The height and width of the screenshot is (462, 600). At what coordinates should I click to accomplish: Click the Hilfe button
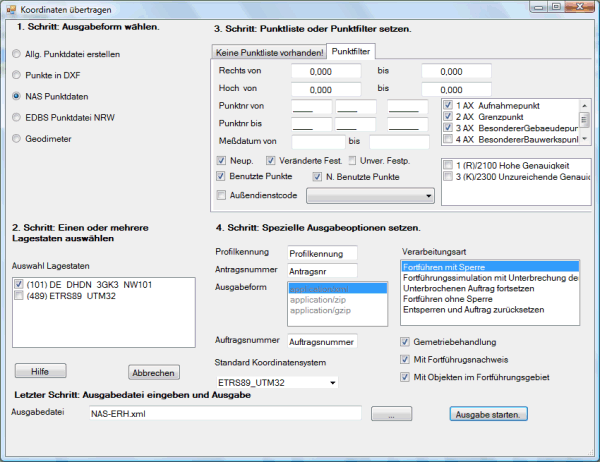(x=40, y=371)
